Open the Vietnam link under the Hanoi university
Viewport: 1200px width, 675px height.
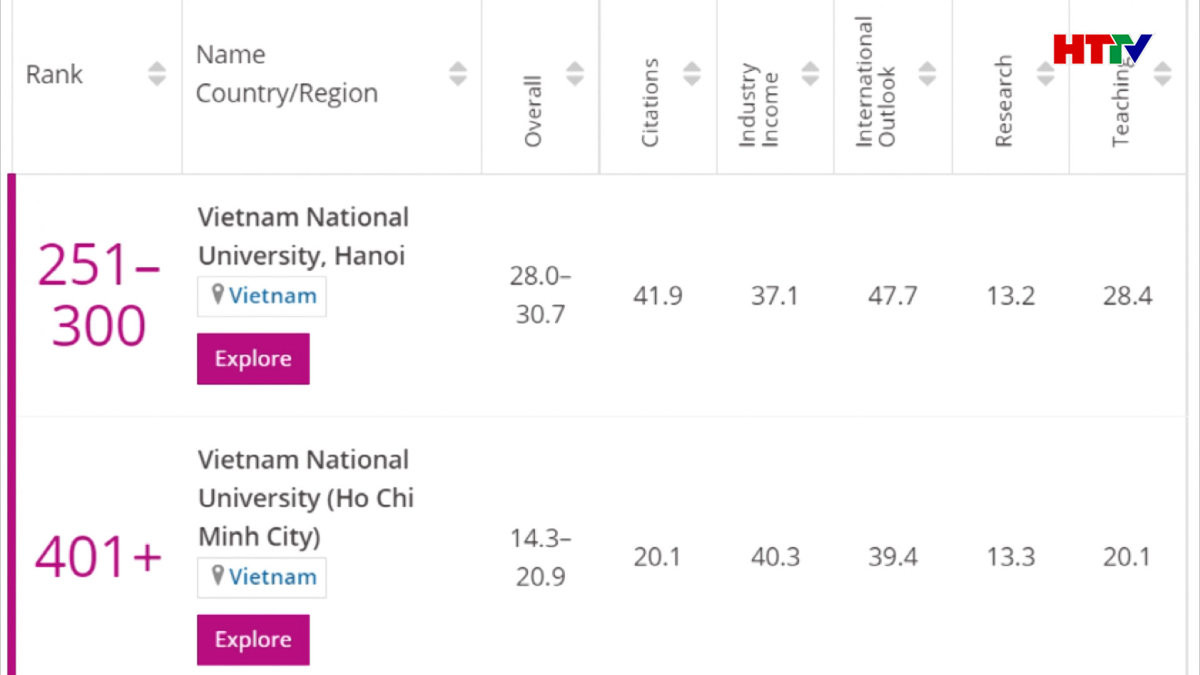[272, 296]
